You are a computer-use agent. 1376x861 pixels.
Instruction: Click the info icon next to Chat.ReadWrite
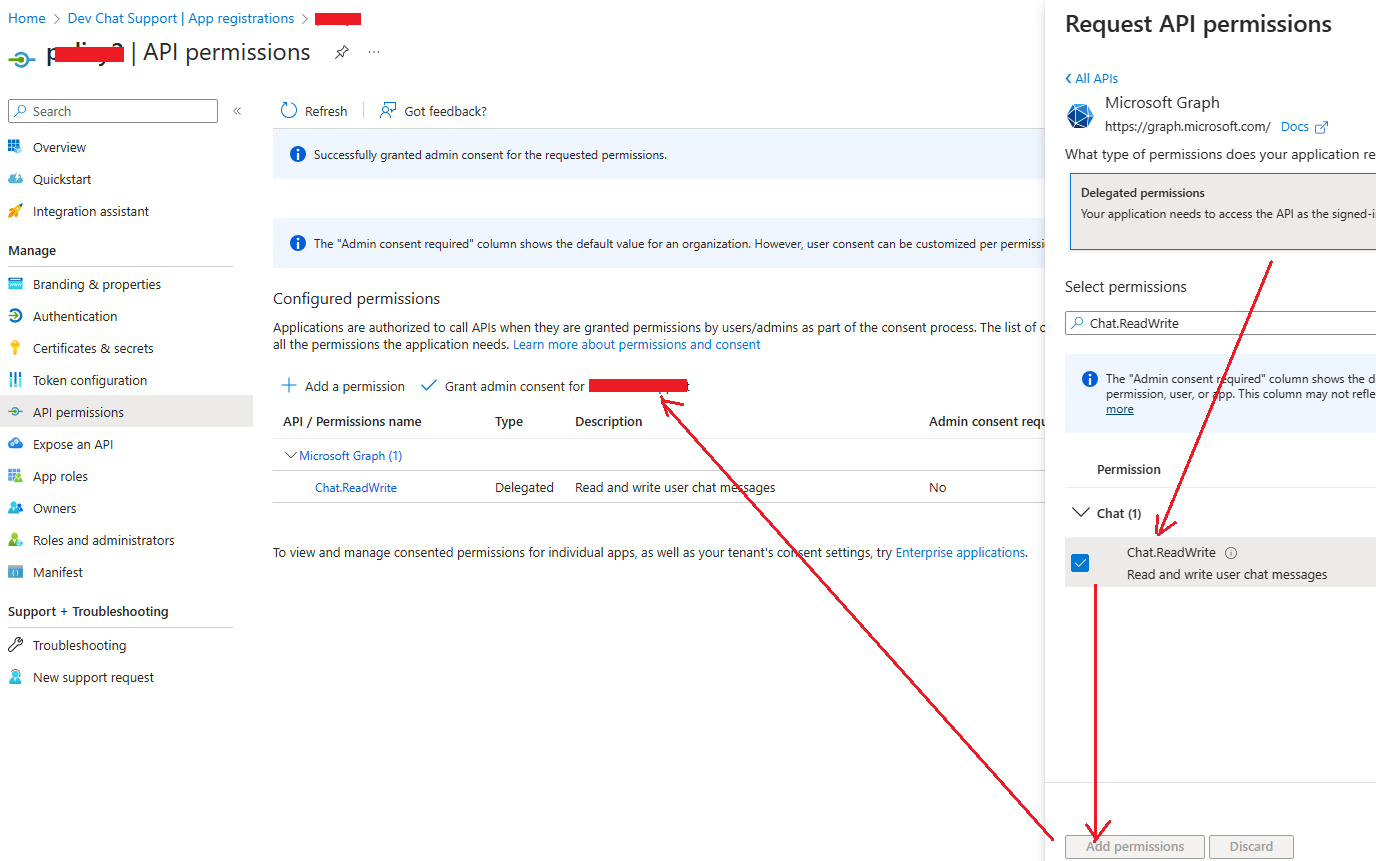(x=1231, y=553)
